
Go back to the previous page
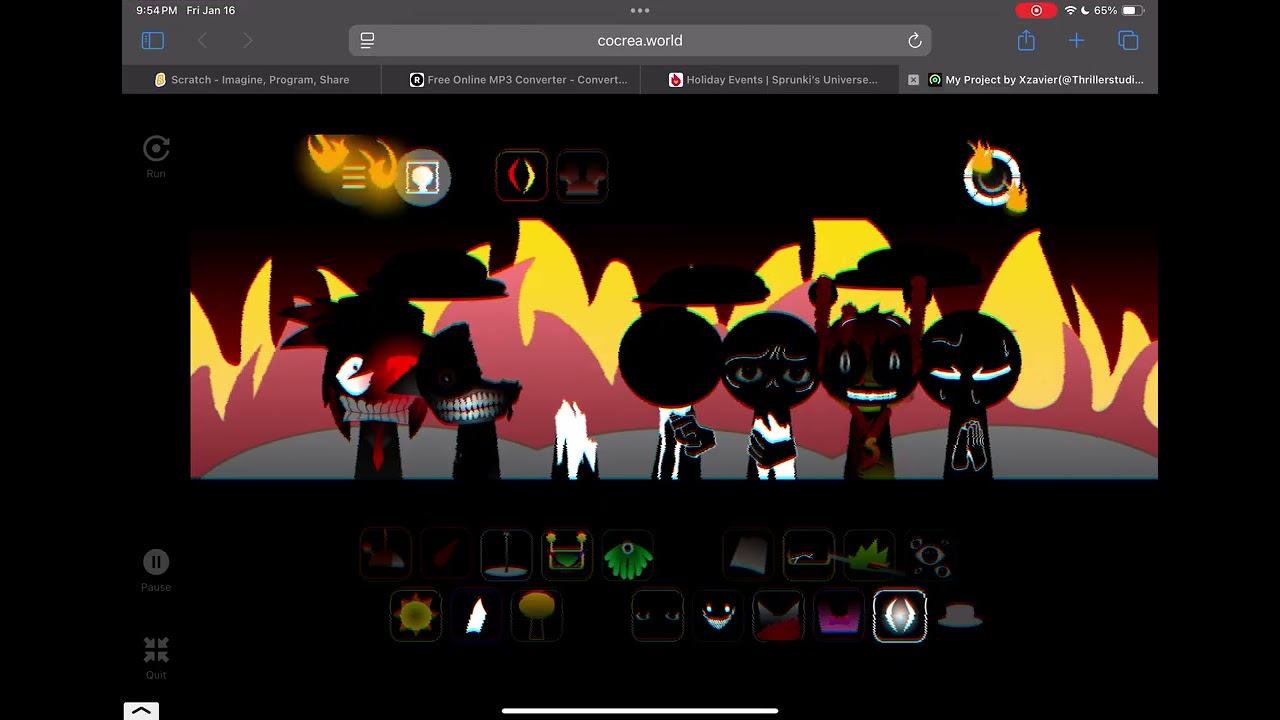203,40
